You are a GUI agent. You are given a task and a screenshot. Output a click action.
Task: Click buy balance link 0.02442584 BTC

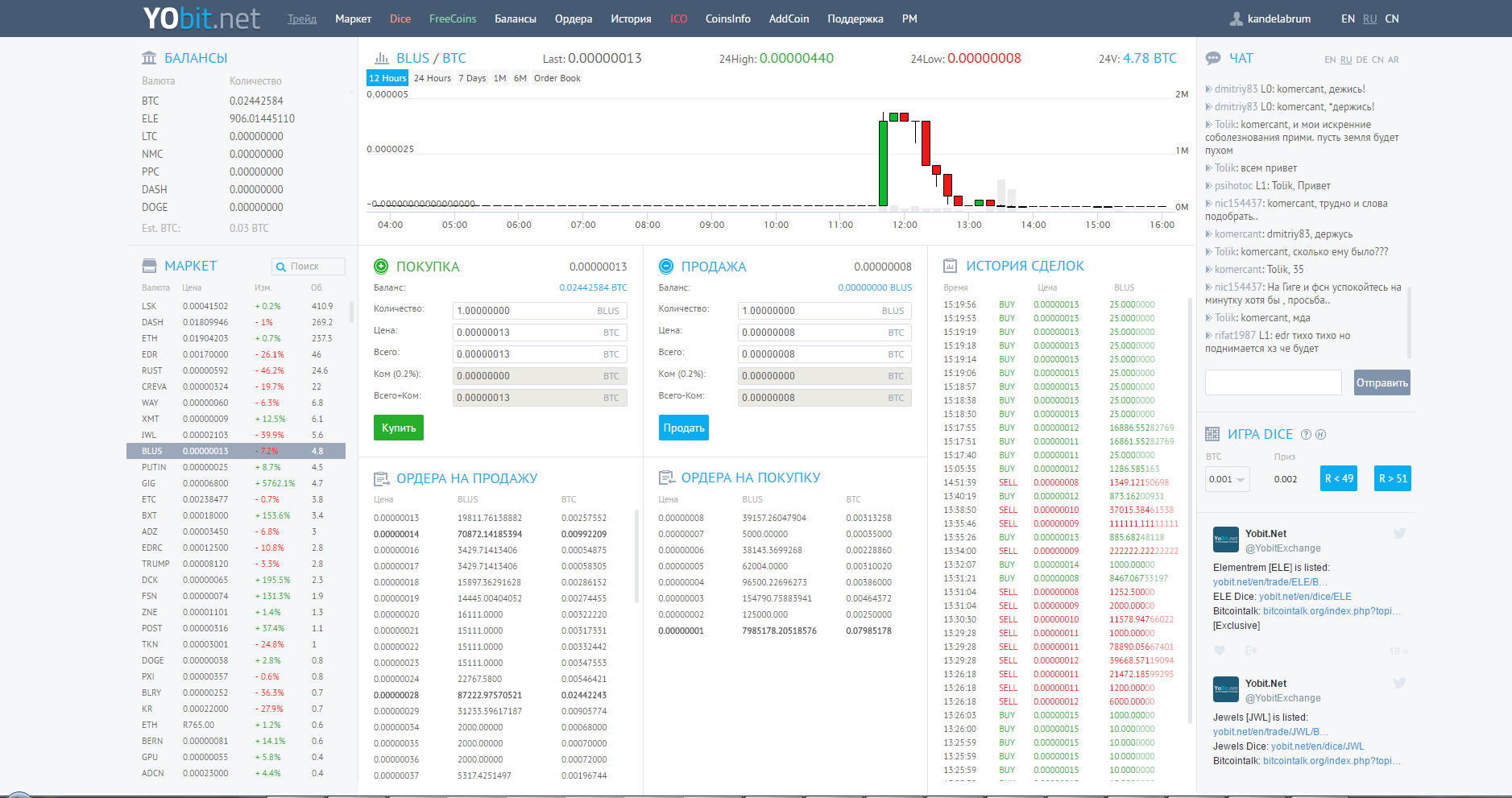(593, 287)
